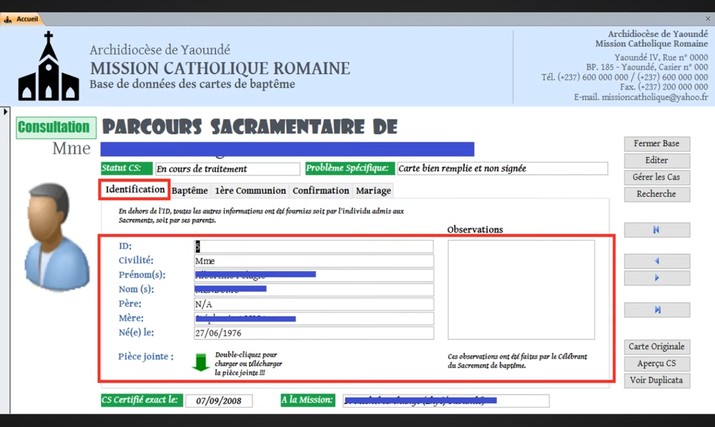The image size is (715, 427).
Task: Click the Recherche button
Action: [x=657, y=194]
